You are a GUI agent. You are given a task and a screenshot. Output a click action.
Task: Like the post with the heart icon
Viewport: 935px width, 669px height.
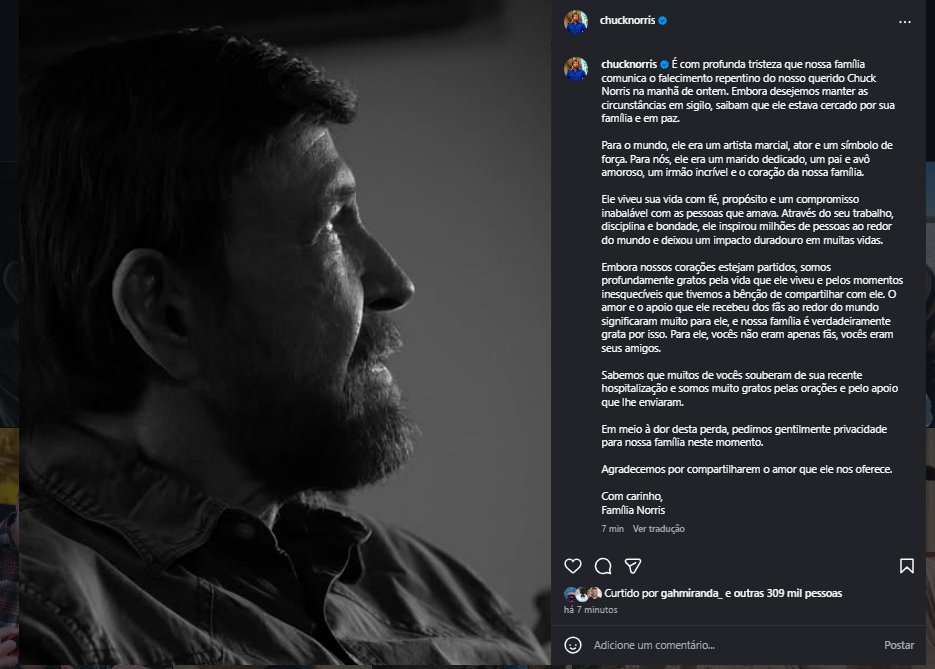click(x=572, y=566)
